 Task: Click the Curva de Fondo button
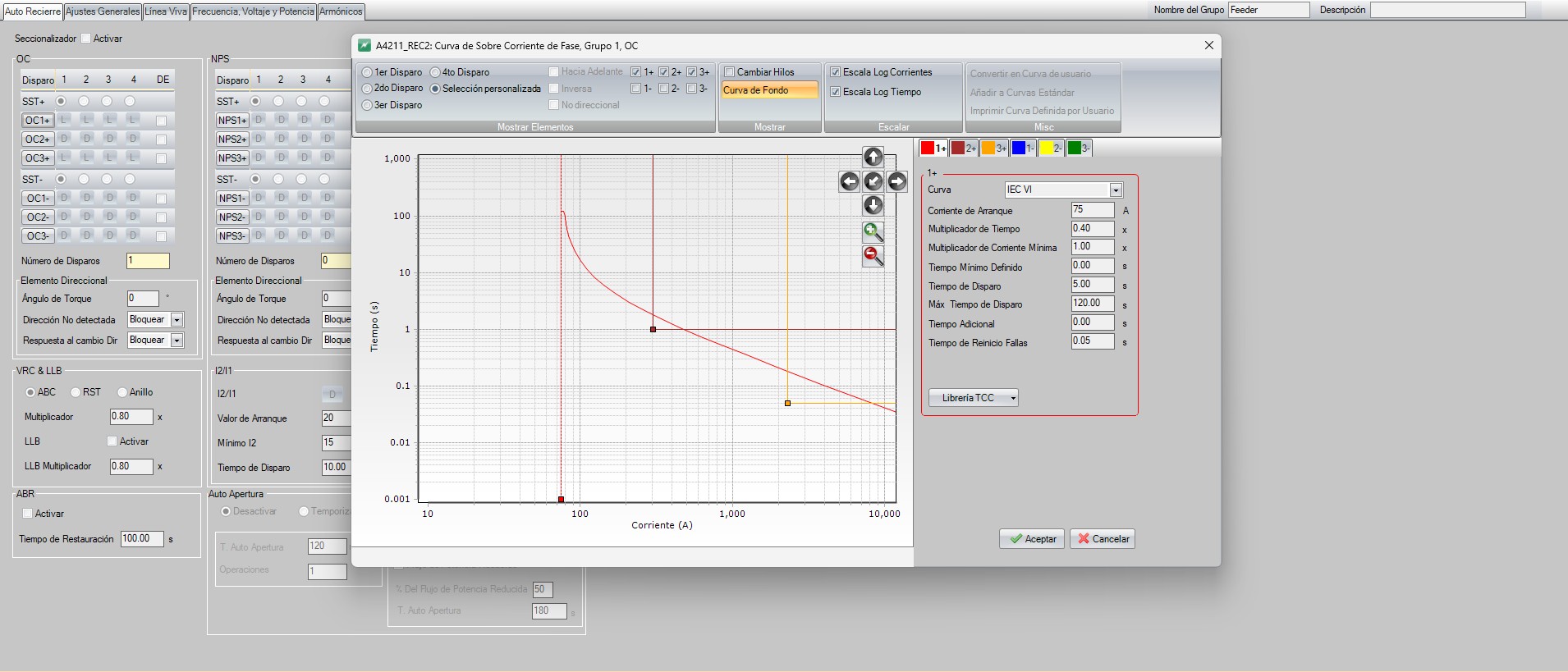coord(769,90)
